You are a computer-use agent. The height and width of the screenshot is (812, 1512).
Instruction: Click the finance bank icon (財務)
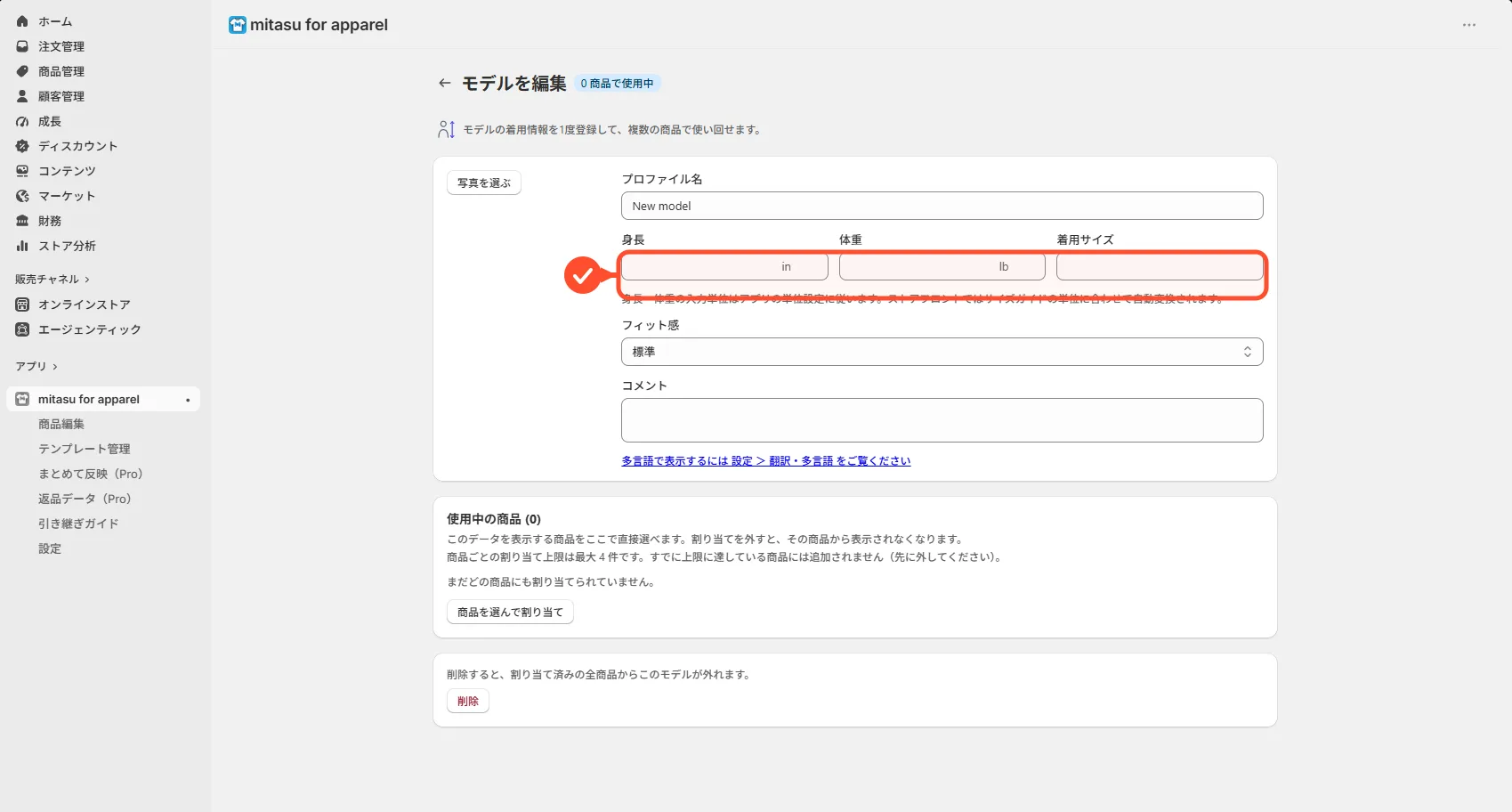[x=22, y=221]
